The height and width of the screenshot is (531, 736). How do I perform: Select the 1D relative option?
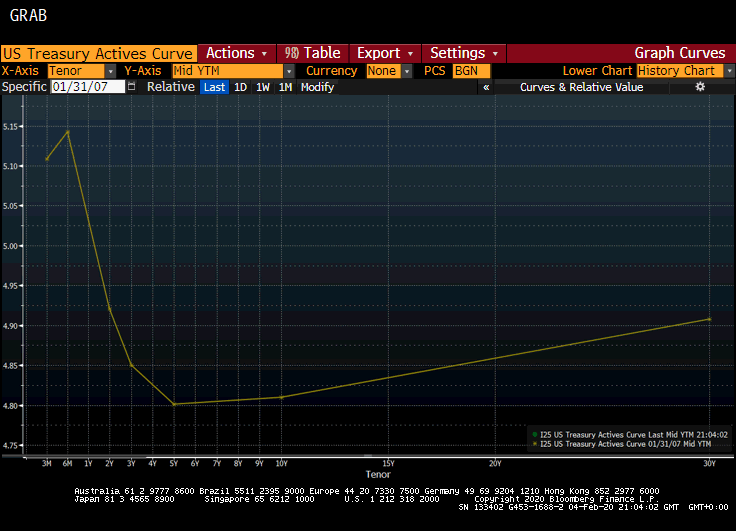(x=240, y=87)
